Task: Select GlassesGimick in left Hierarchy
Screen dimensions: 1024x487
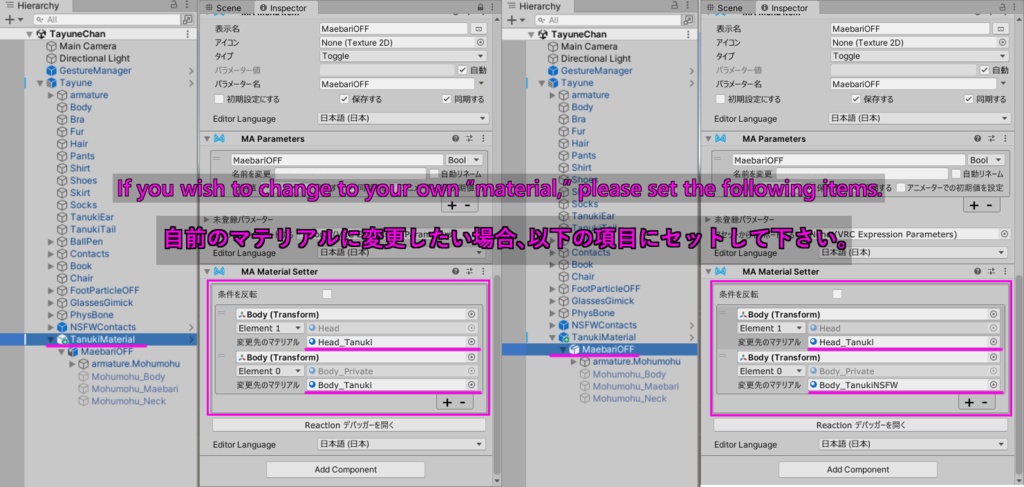Action: point(101,303)
